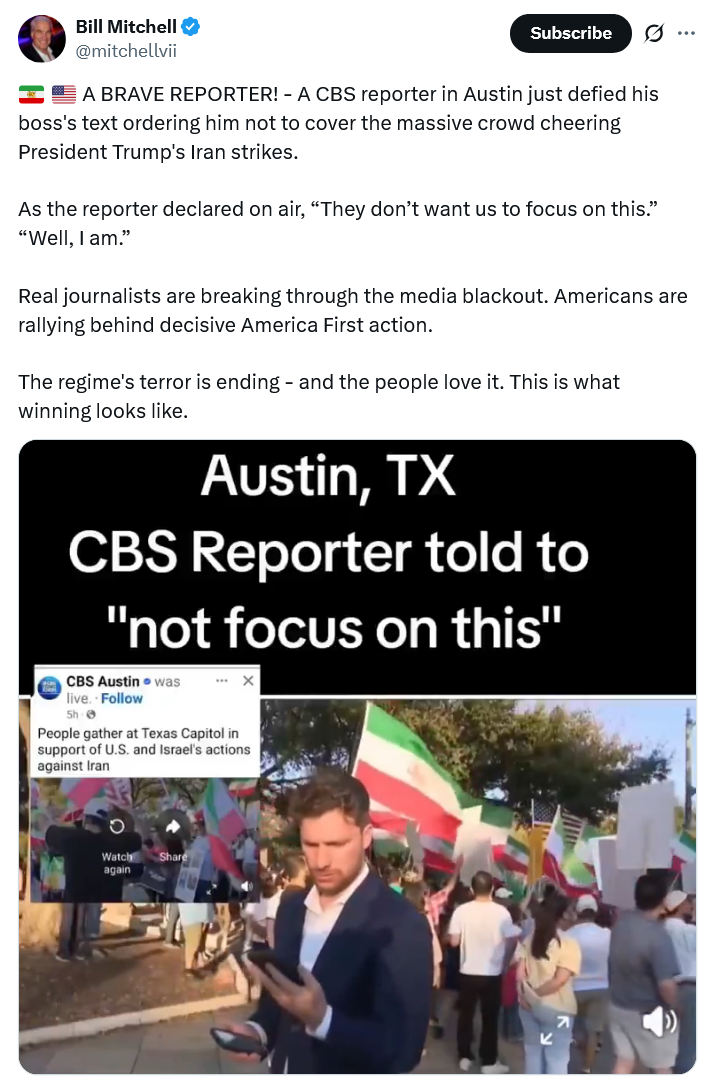Click the Follow link next to CBS Austin
The width and height of the screenshot is (714, 1088).
pos(121,699)
